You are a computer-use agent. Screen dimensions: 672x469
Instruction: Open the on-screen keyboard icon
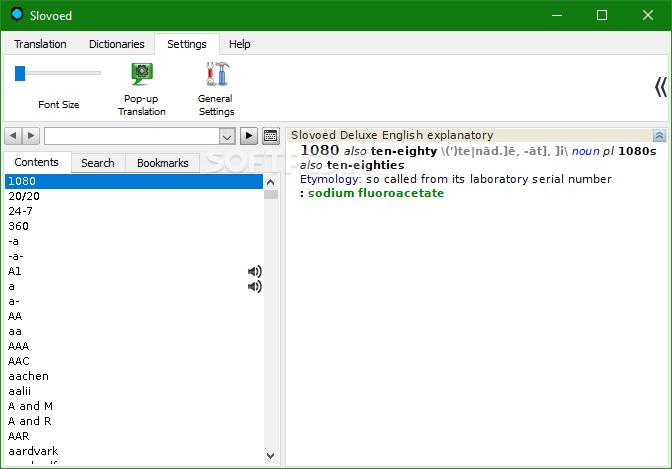pos(270,136)
